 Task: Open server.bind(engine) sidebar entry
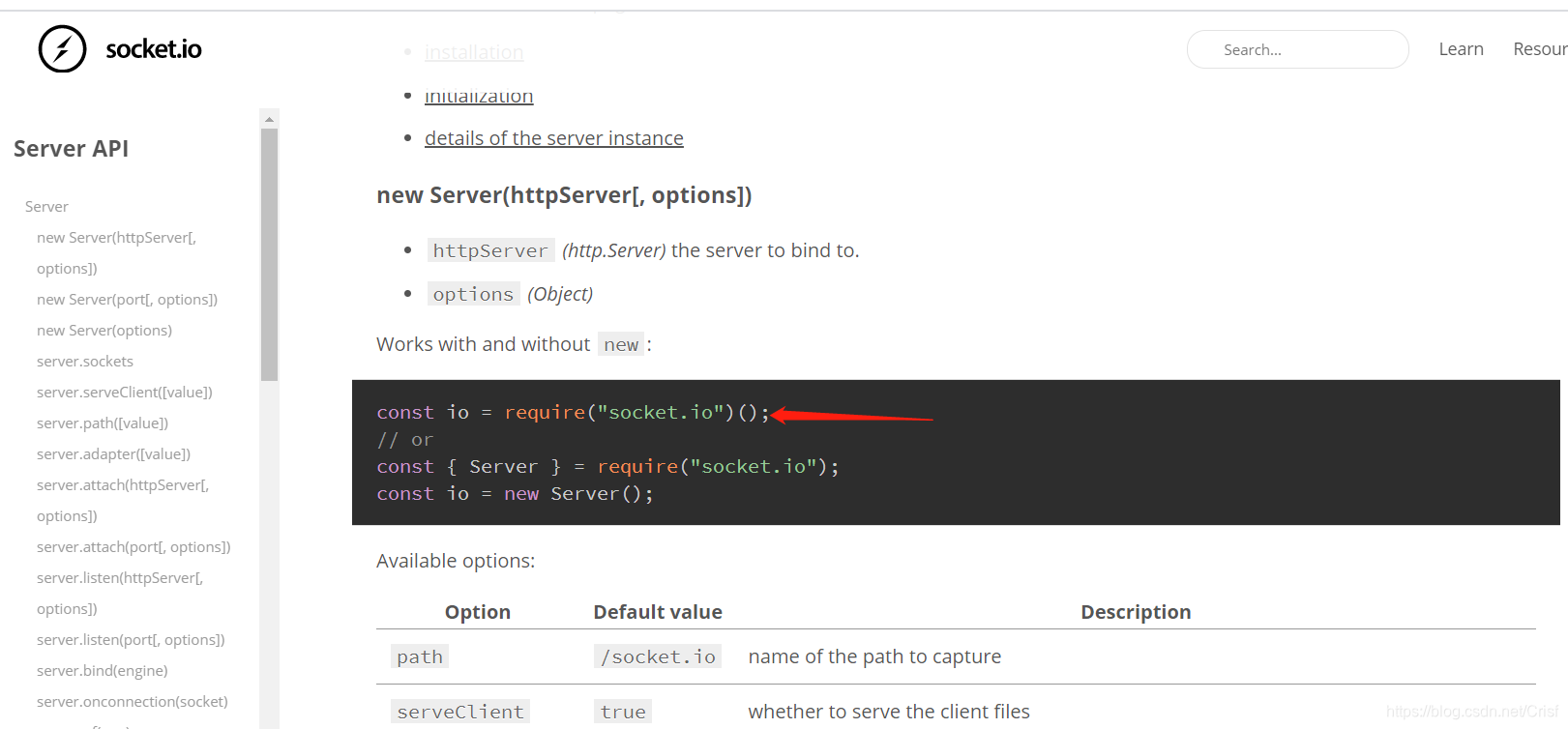103,671
